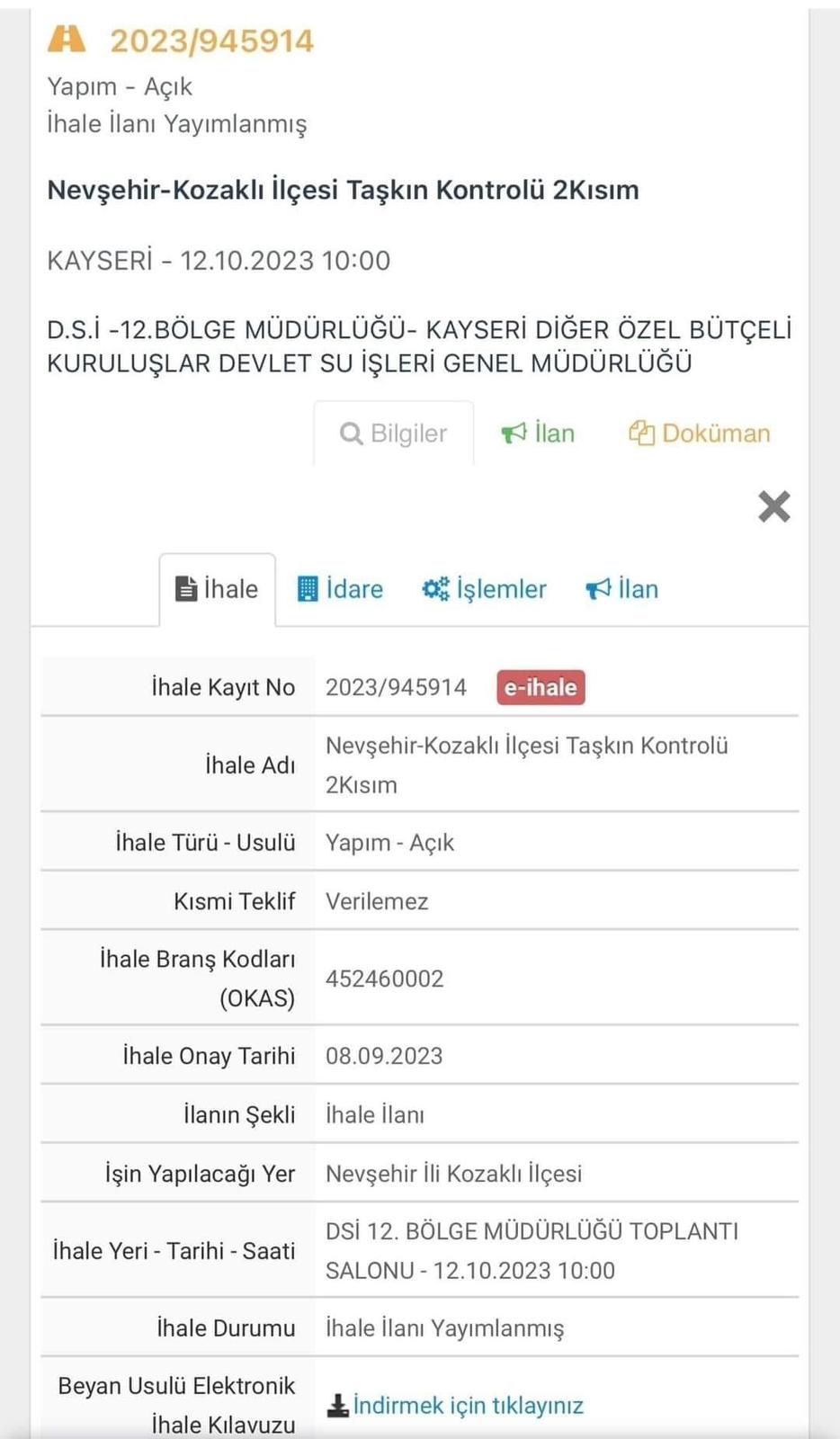Image resolution: width=840 pixels, height=1439 pixels.
Task: Click the Nevşehir-Kozaklı tender title
Action: [343, 190]
